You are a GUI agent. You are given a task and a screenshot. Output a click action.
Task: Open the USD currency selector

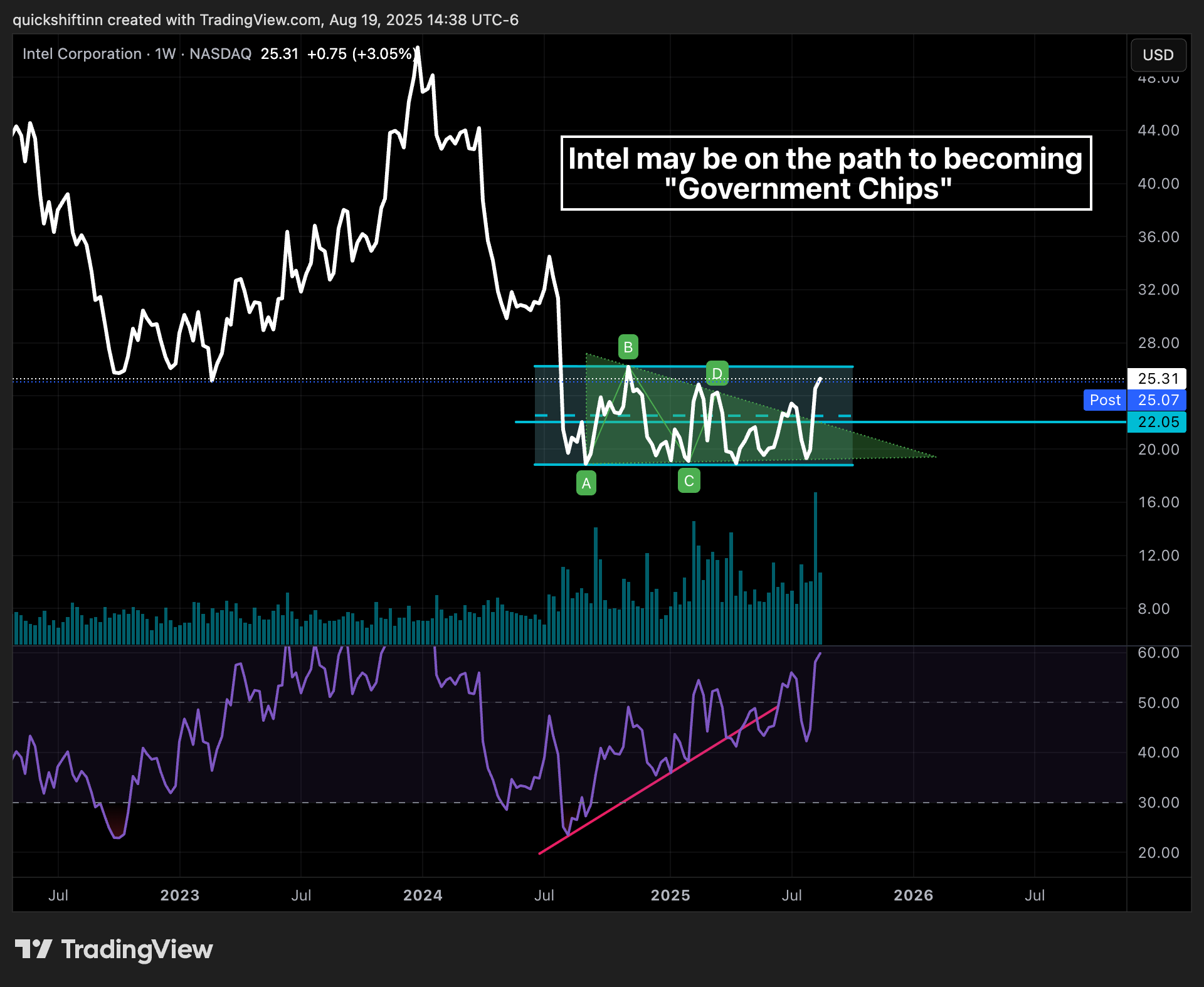pos(1158,55)
